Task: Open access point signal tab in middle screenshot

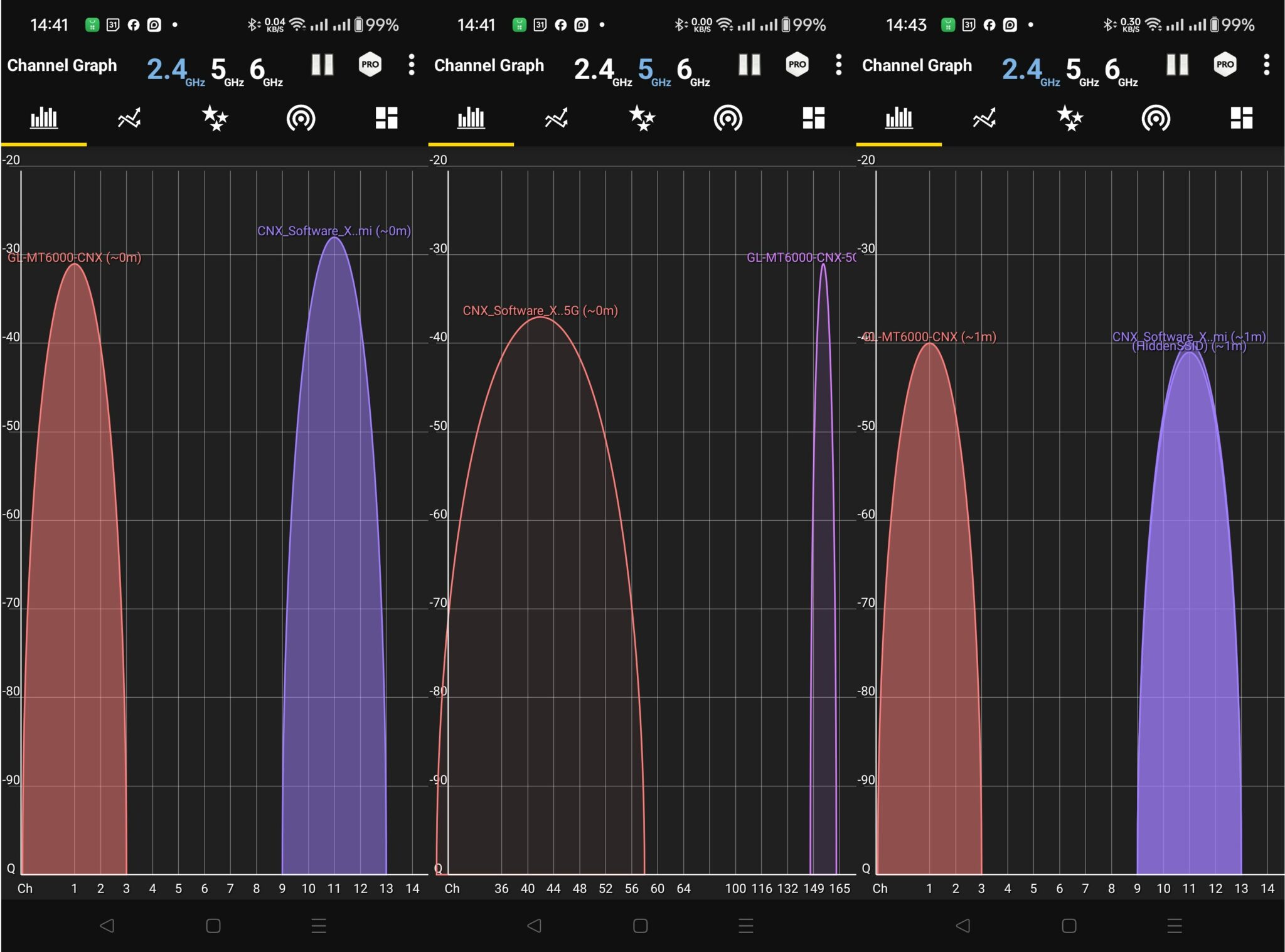Action: coord(728,118)
